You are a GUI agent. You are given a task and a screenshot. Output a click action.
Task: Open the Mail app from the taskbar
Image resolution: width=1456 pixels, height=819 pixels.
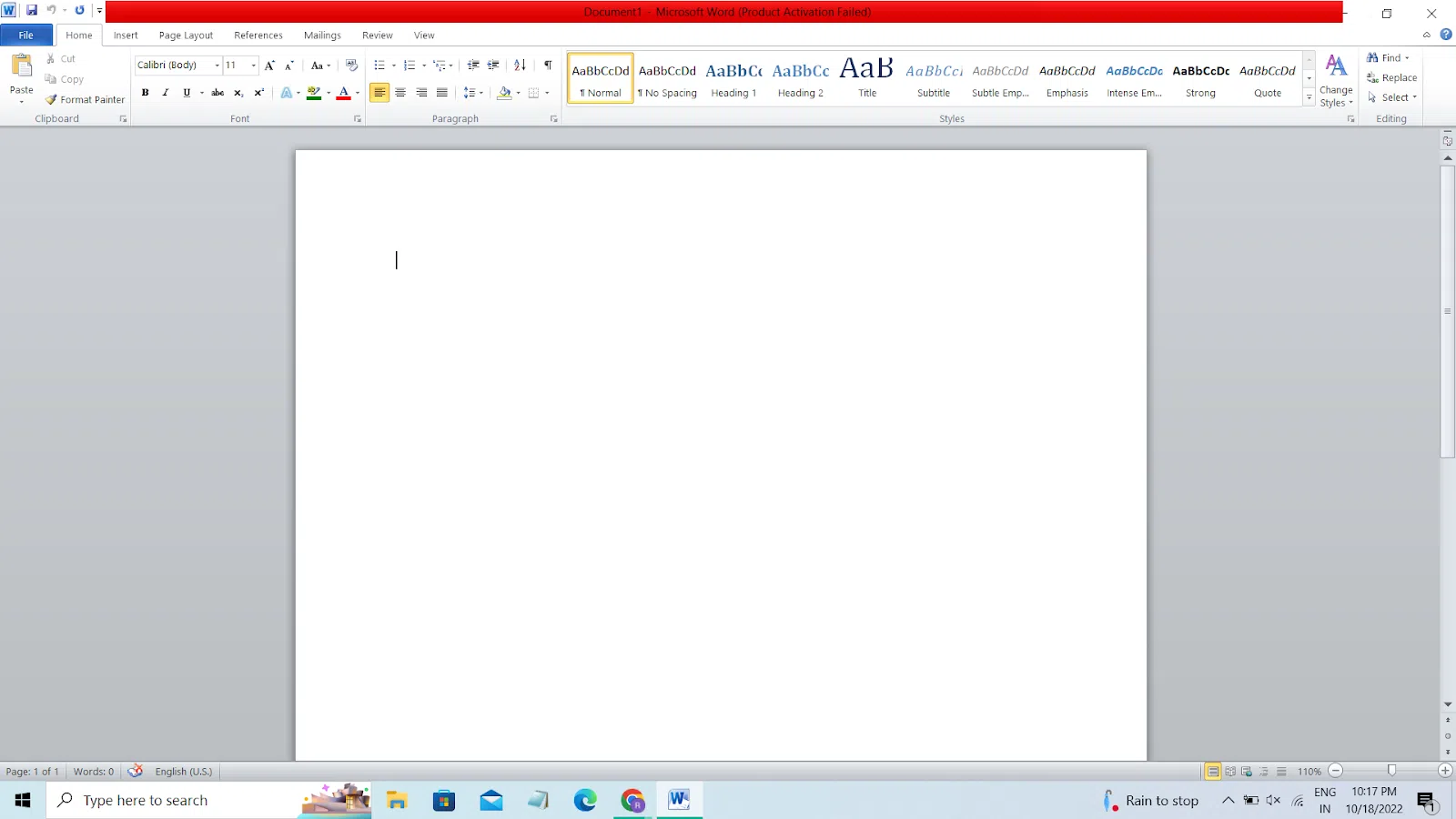pyautogui.click(x=491, y=800)
